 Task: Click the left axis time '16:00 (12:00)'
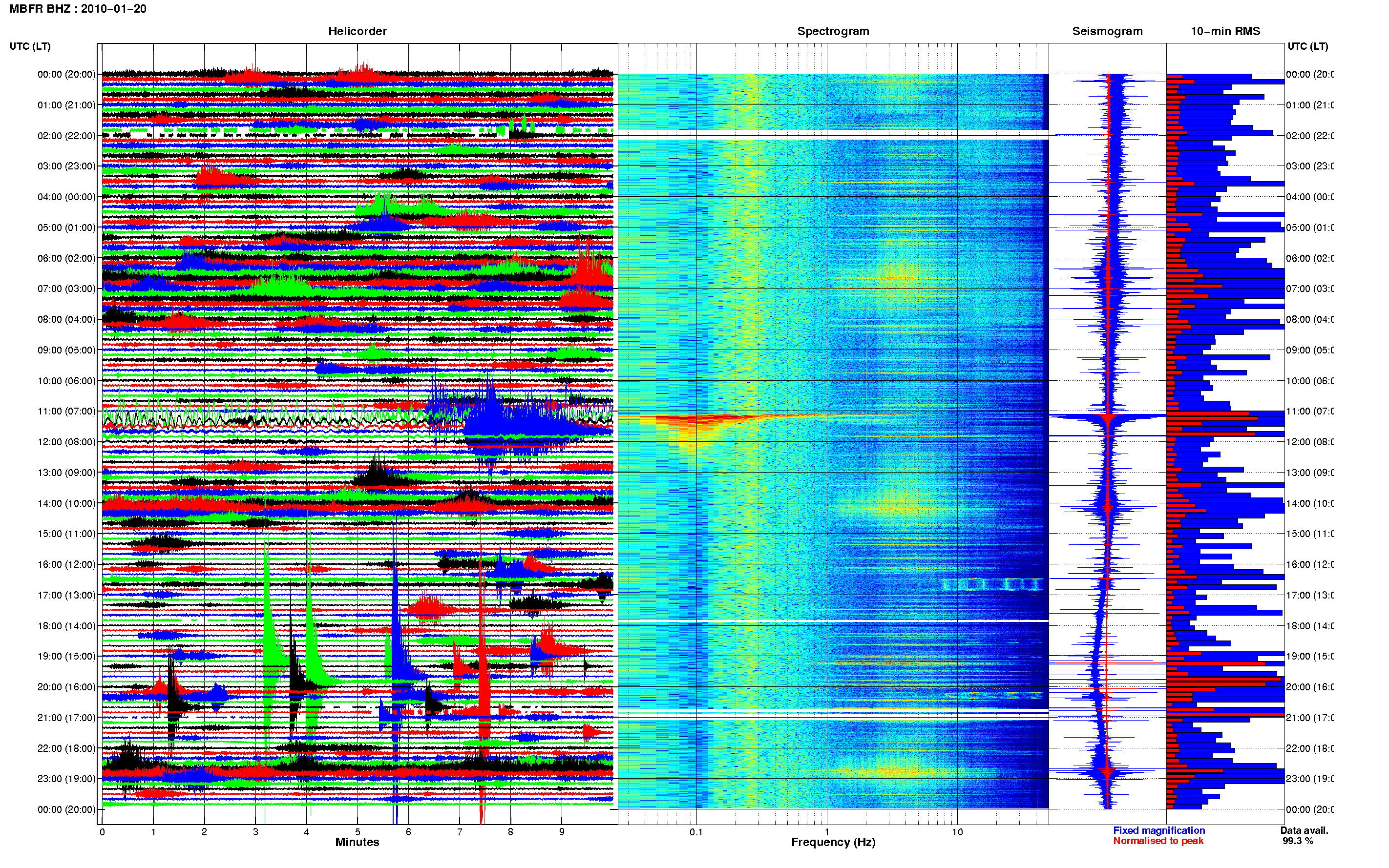[66, 564]
